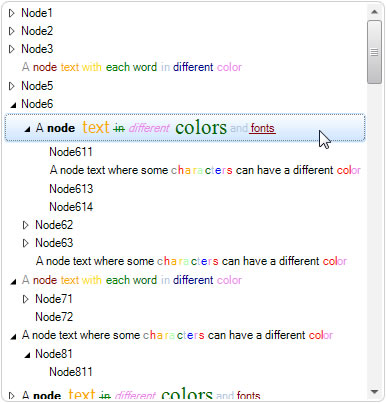Click the vertical scrollbar thumb

click(374, 52)
